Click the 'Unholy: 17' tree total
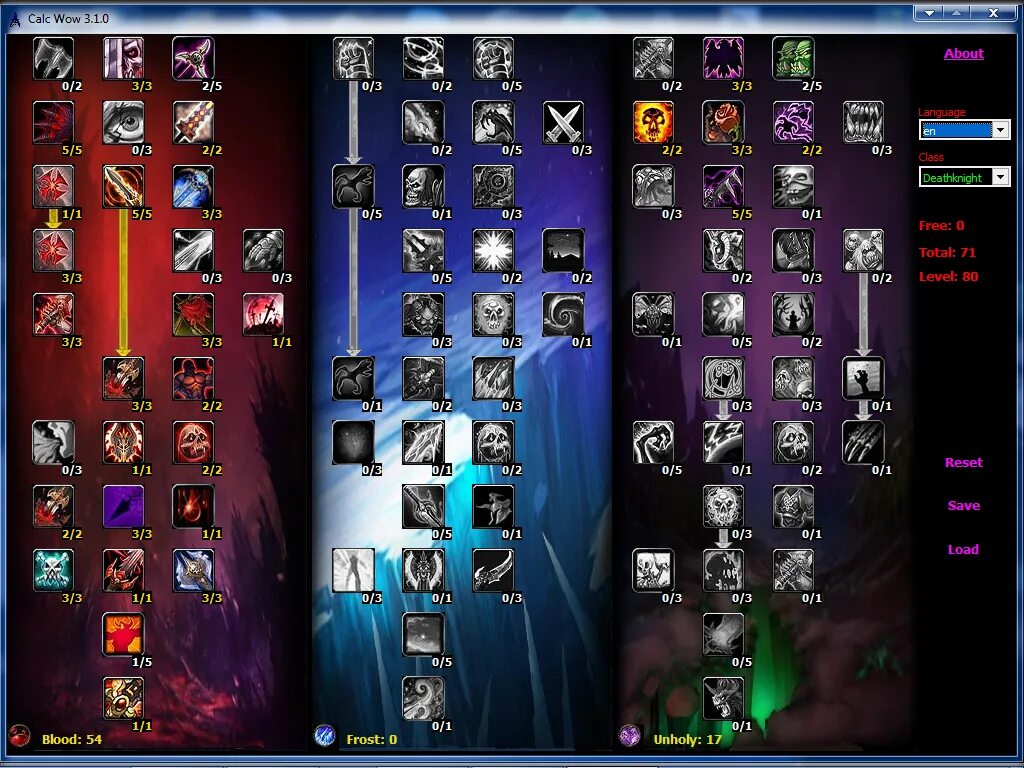The height and width of the screenshot is (768, 1024). (687, 739)
